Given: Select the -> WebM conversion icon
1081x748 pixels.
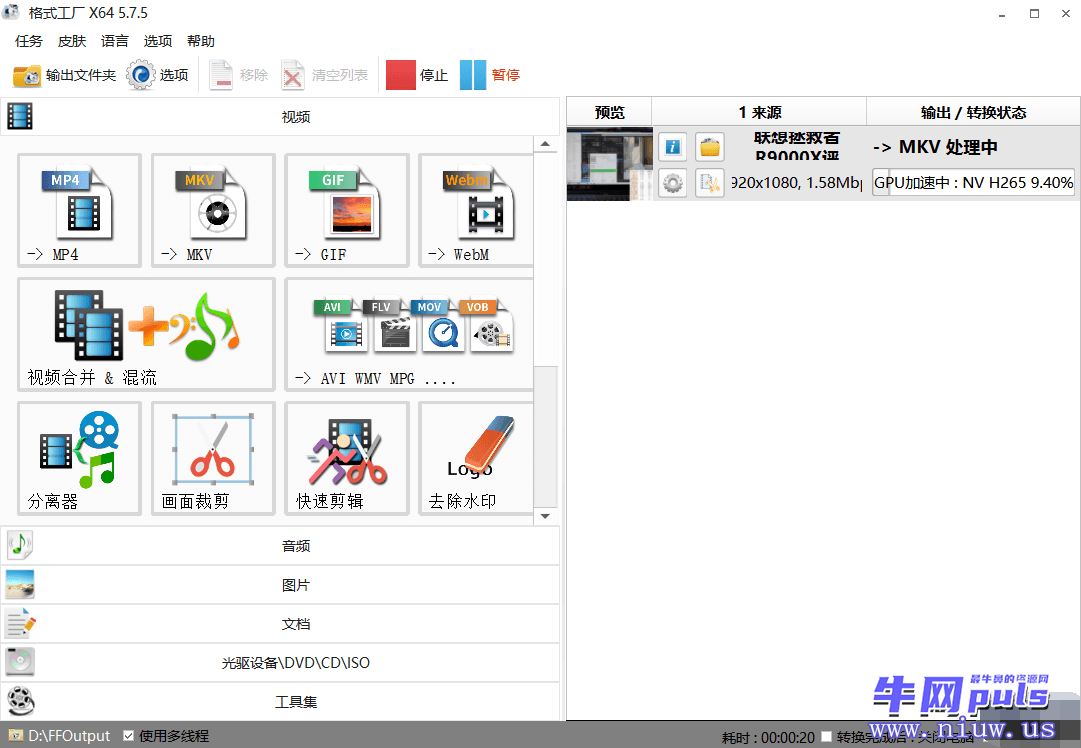Looking at the screenshot, I should 476,210.
